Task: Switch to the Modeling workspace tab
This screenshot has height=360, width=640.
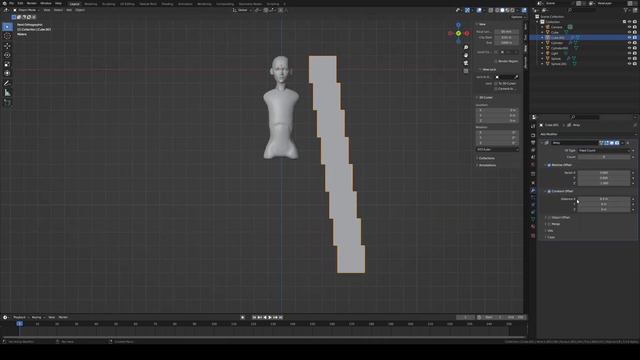Action: [91, 4]
